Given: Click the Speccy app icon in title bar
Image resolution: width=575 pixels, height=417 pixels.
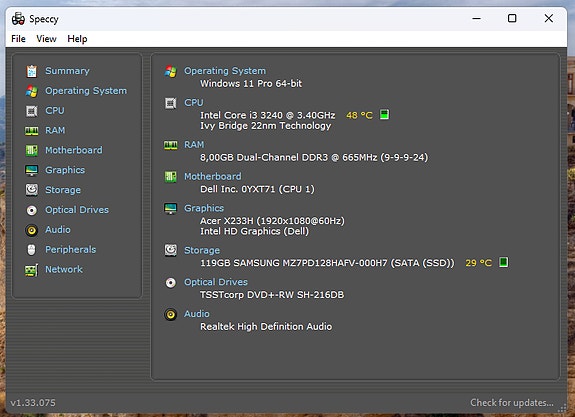Looking at the screenshot, I should tap(18, 19).
